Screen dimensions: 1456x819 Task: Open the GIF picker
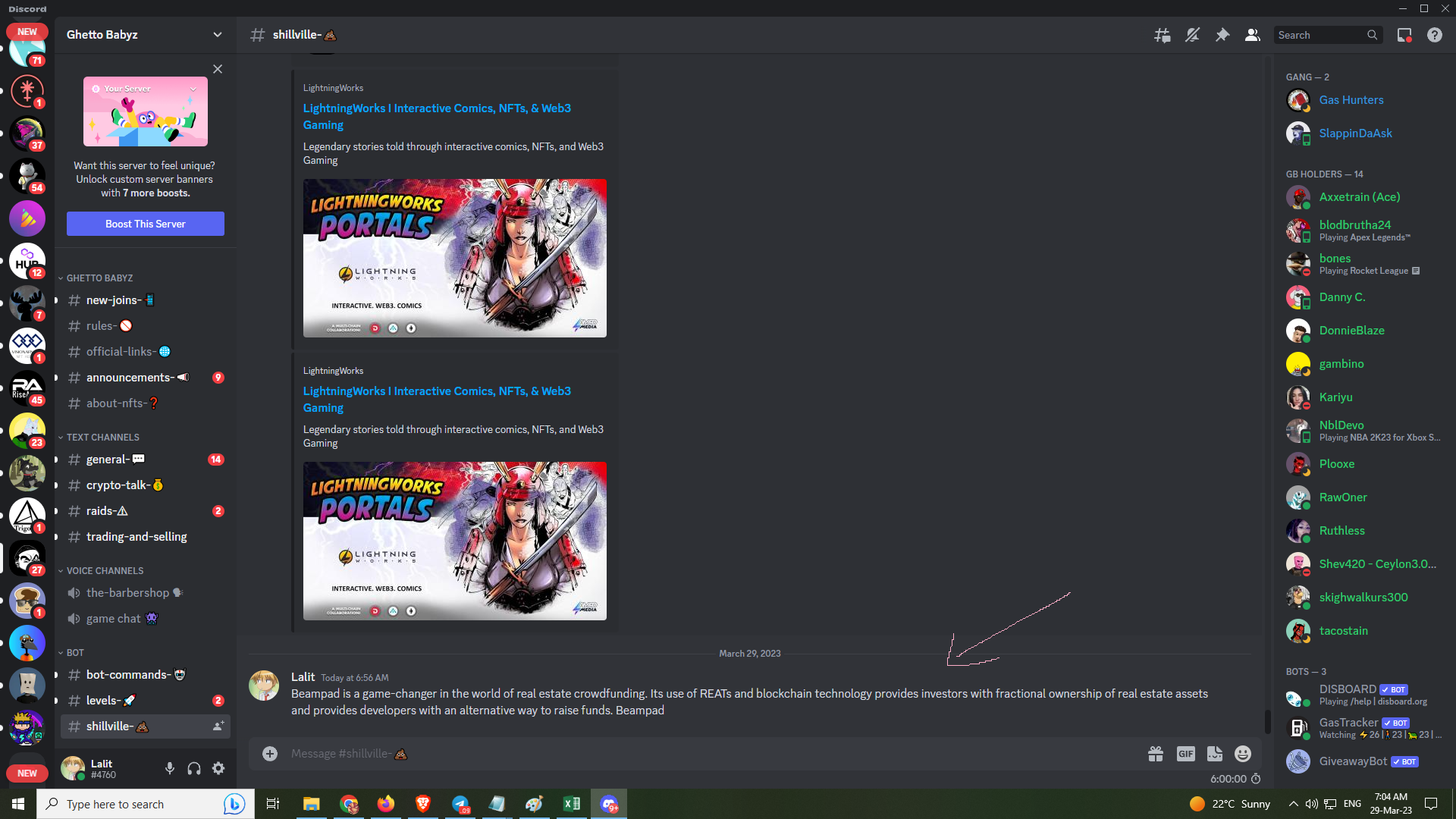click(x=1186, y=754)
